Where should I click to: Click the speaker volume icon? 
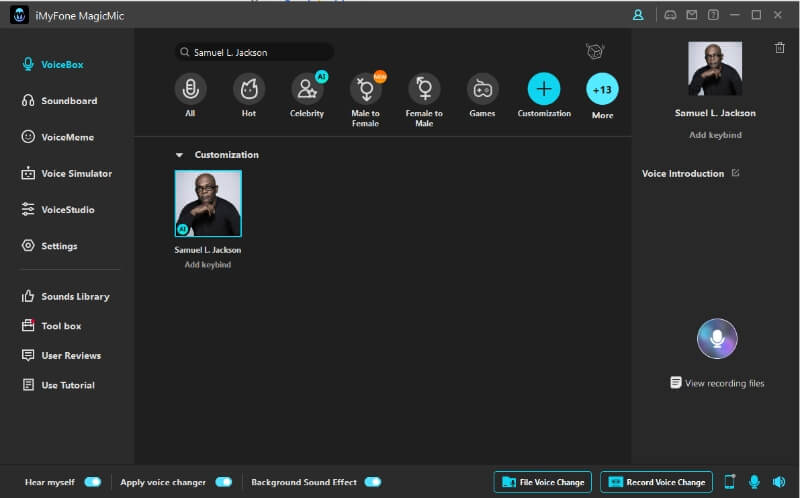(779, 481)
